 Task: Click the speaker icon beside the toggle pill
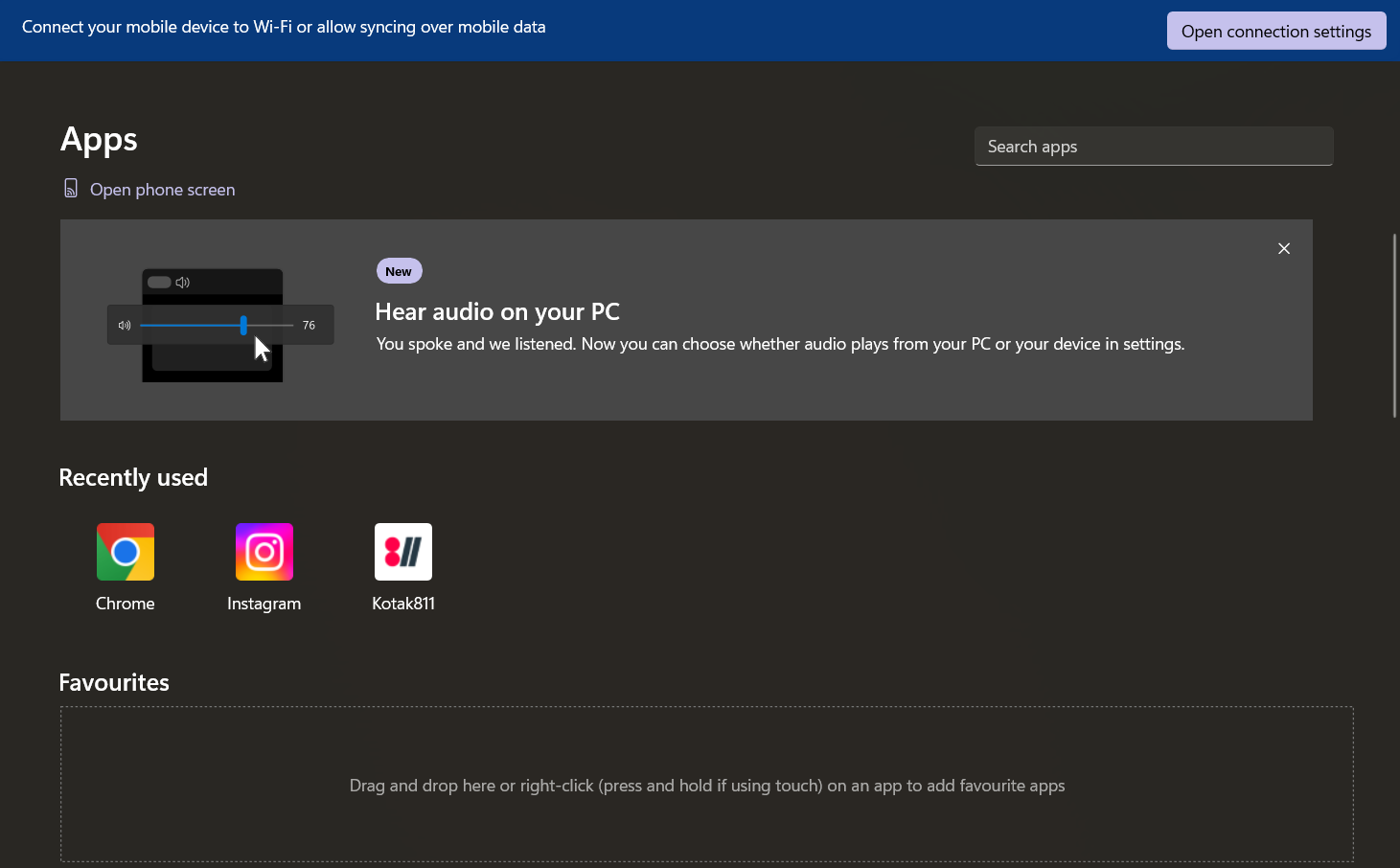[183, 283]
